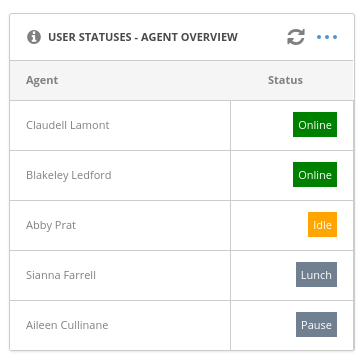Click the info icon beside widget title

[34, 37]
